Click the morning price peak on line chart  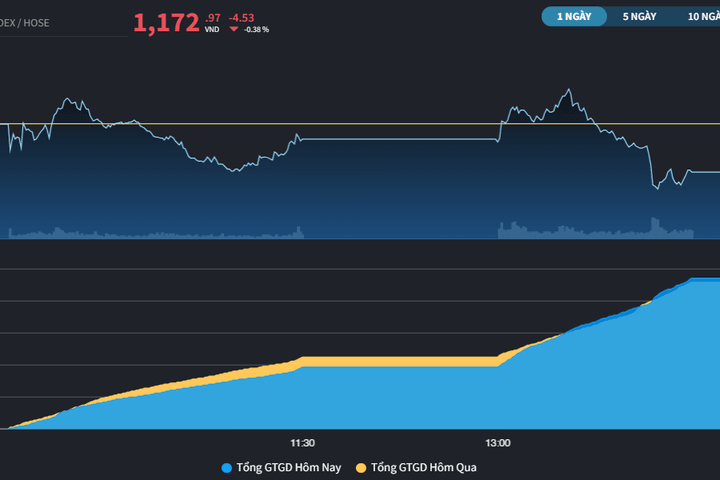click(x=68, y=99)
